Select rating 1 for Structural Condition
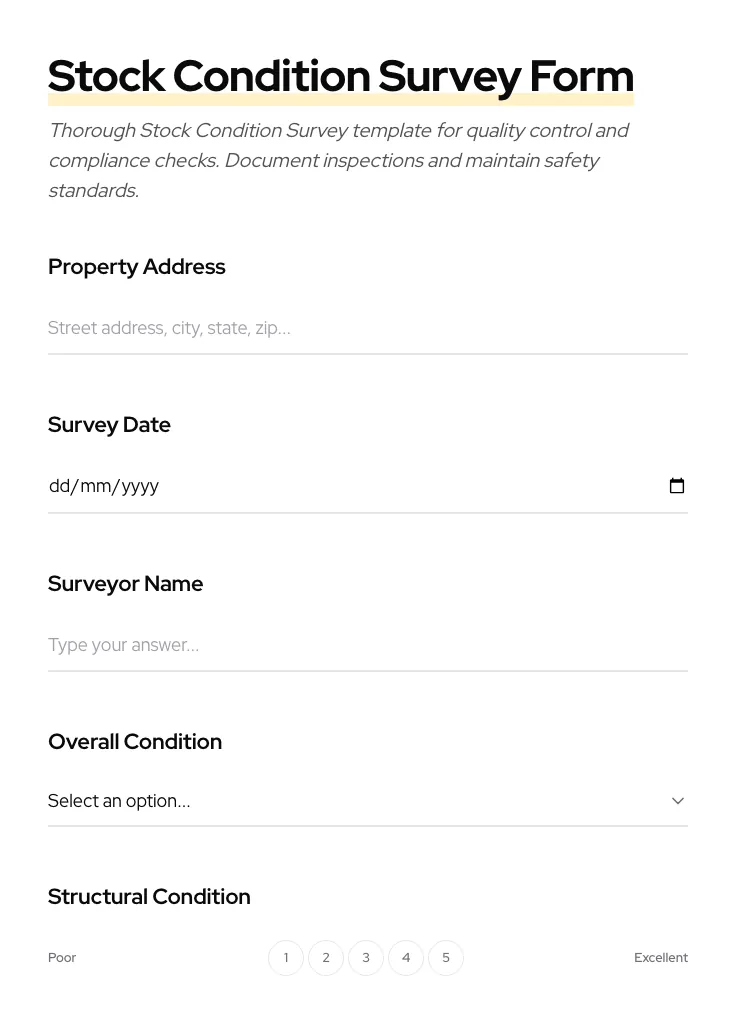 point(286,957)
